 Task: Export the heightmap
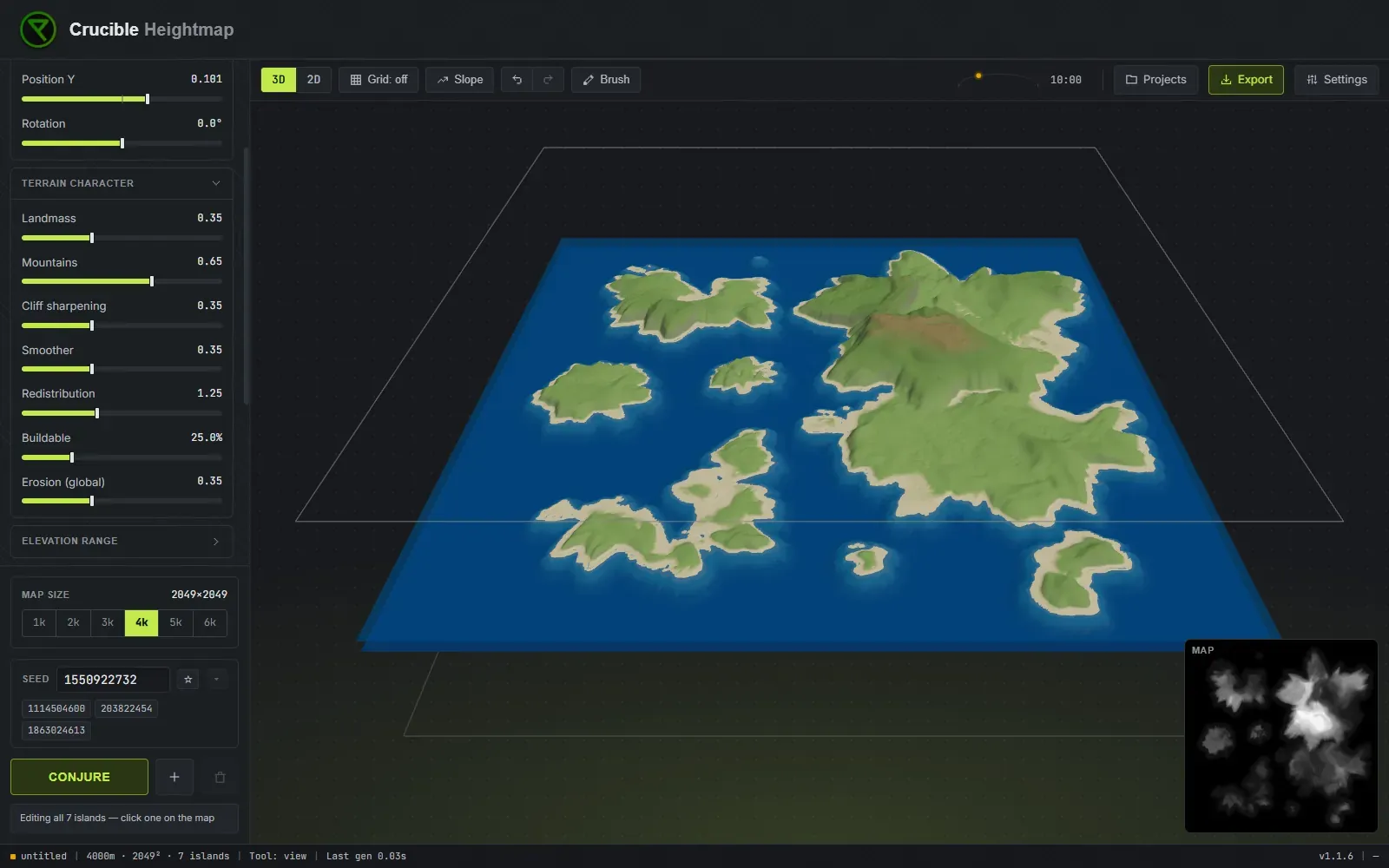[x=1246, y=80]
